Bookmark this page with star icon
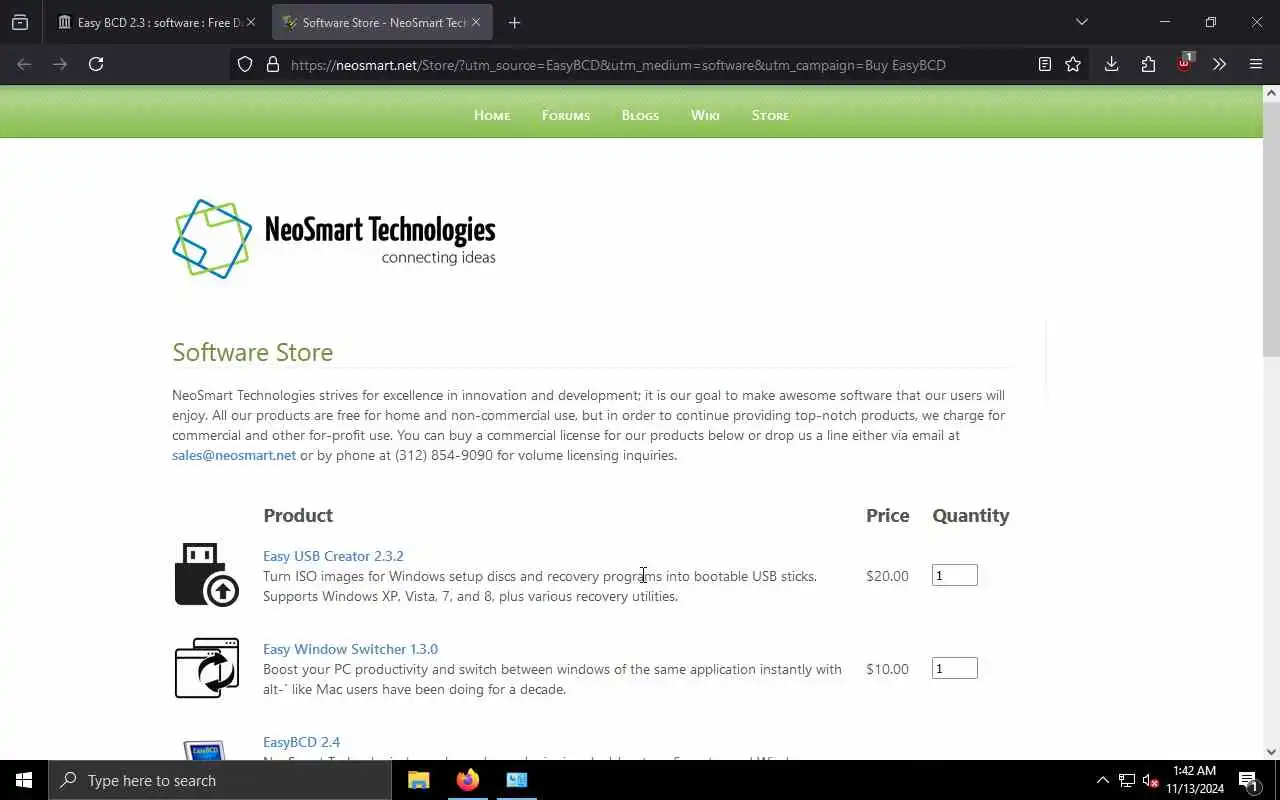Screen dimensions: 1280x800 click(1073, 64)
